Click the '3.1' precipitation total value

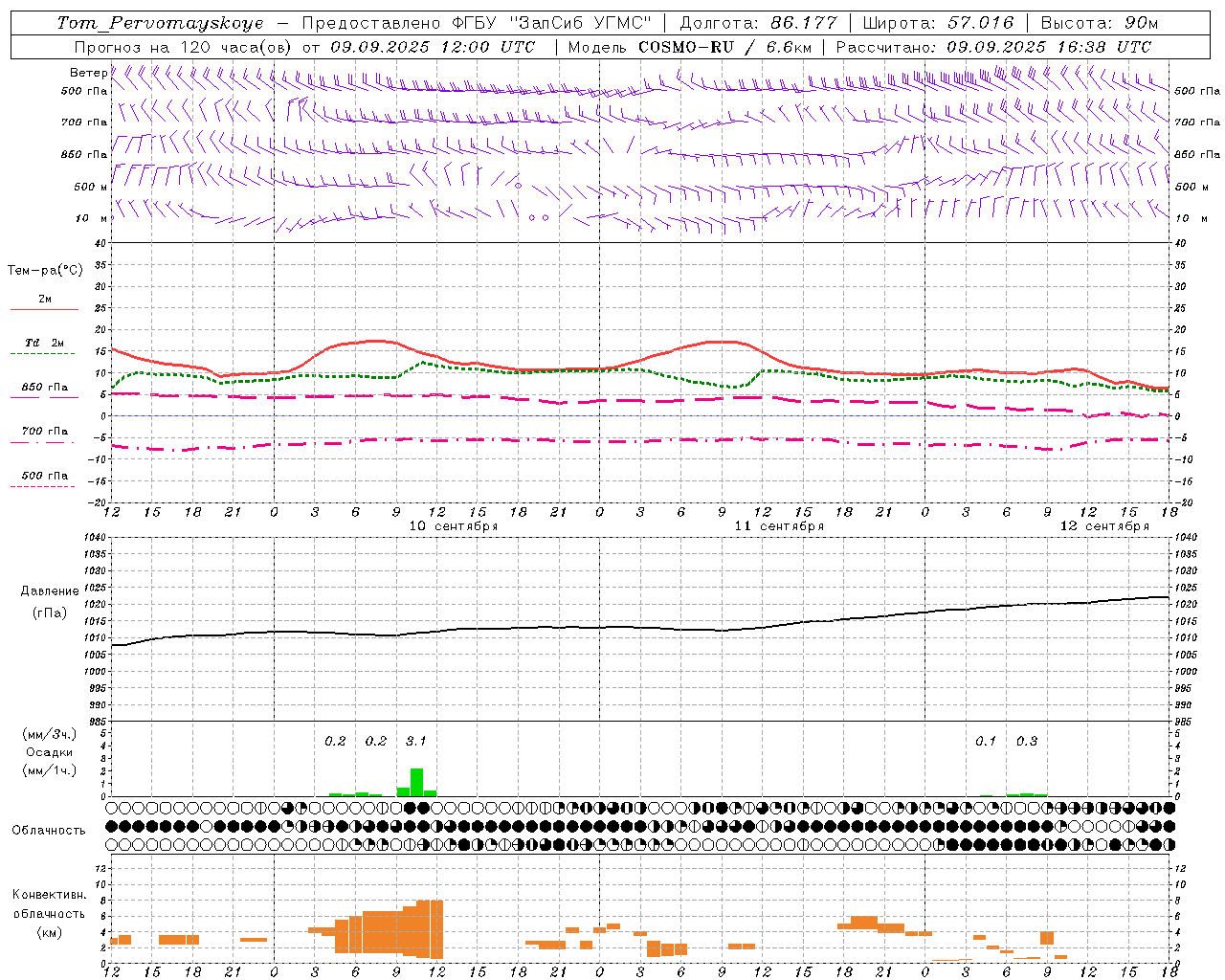click(416, 741)
